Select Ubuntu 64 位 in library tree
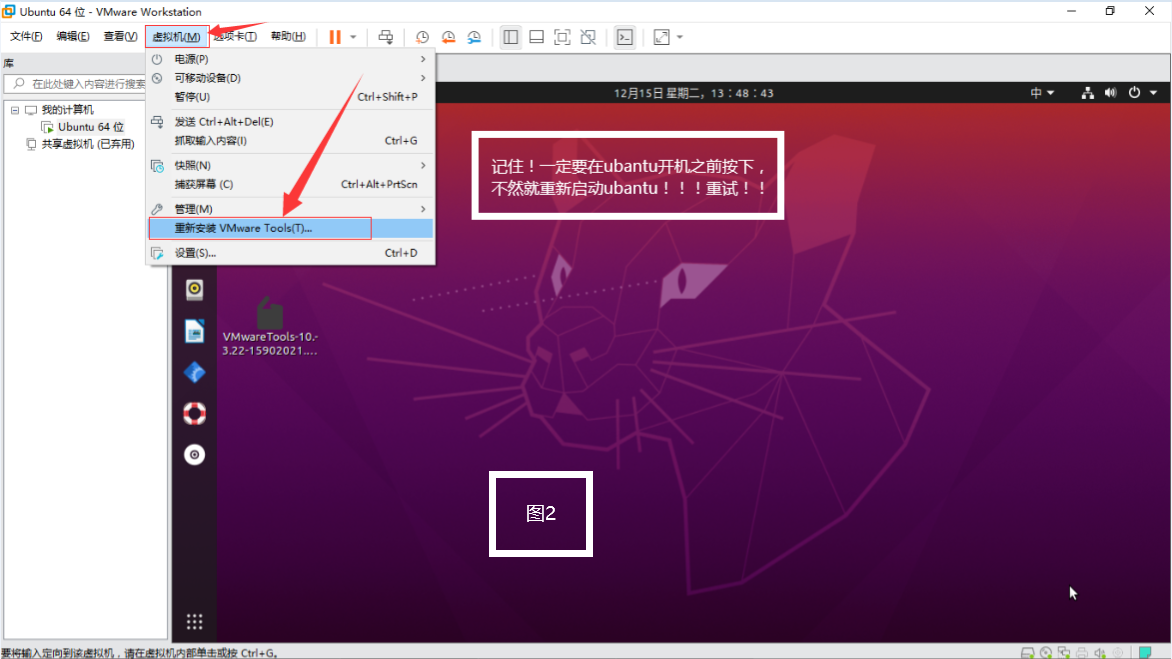1172x659 pixels. (x=90, y=127)
